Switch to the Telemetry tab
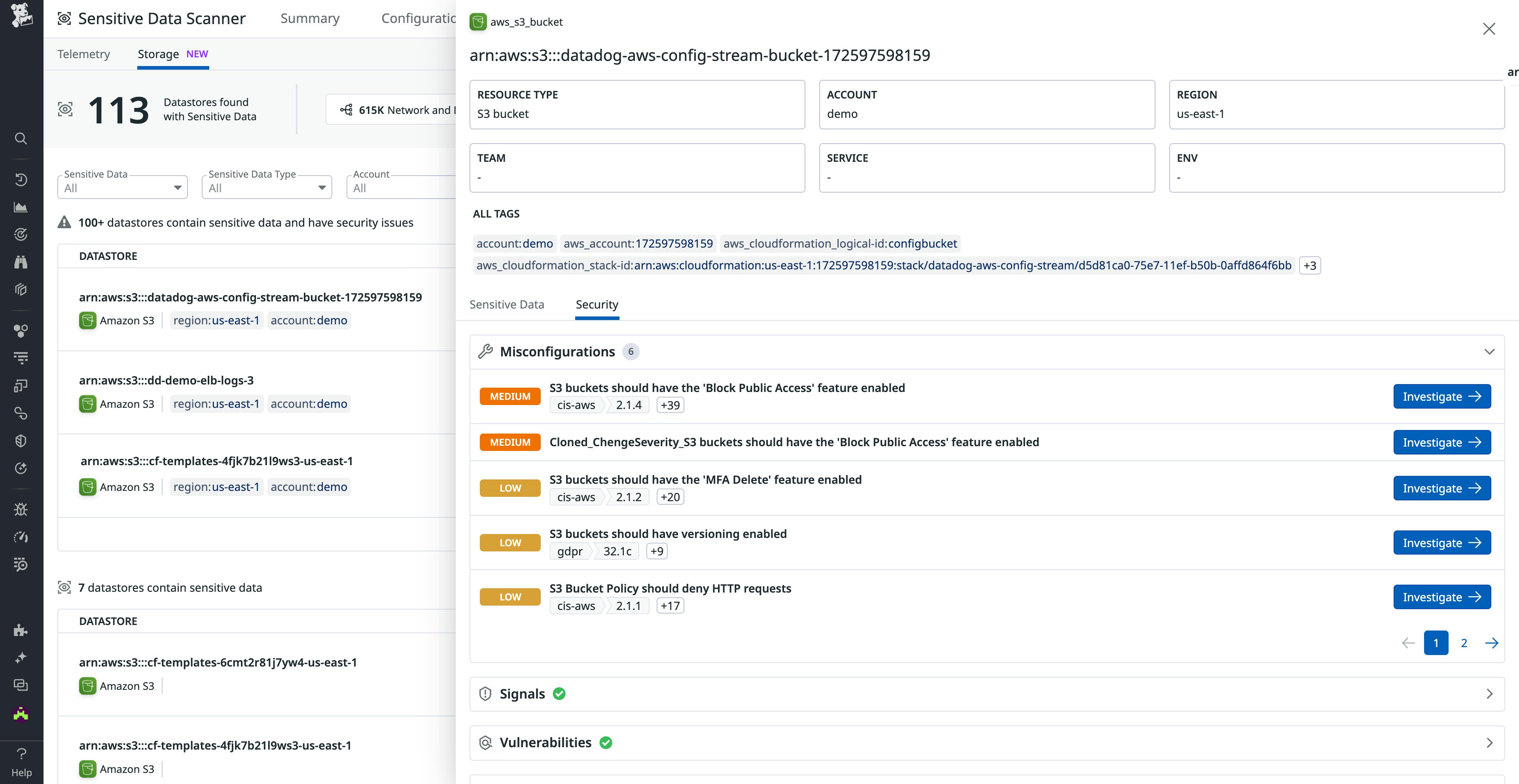The height and width of the screenshot is (784, 1519). click(x=84, y=54)
